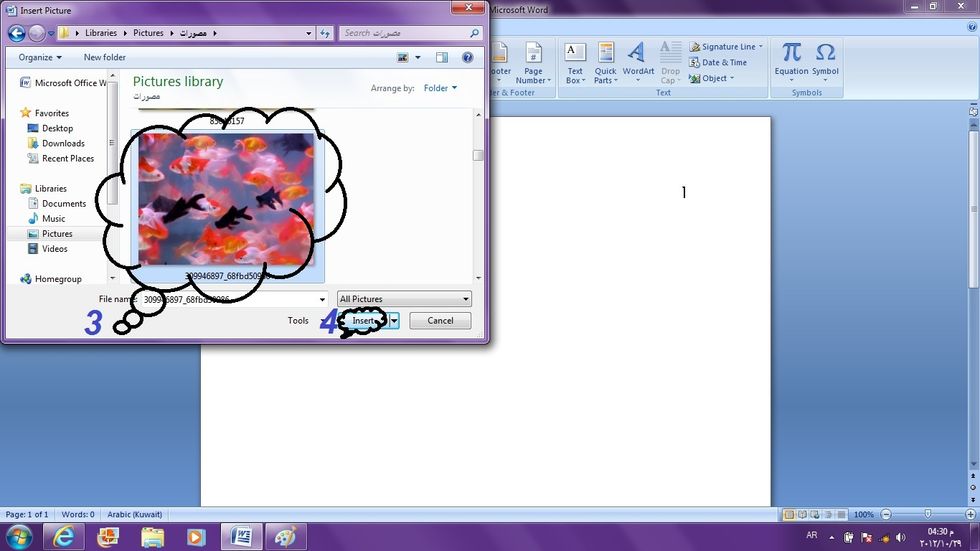Select Downloads in the Favorites list
Viewport: 980px width, 551px height.
point(63,143)
